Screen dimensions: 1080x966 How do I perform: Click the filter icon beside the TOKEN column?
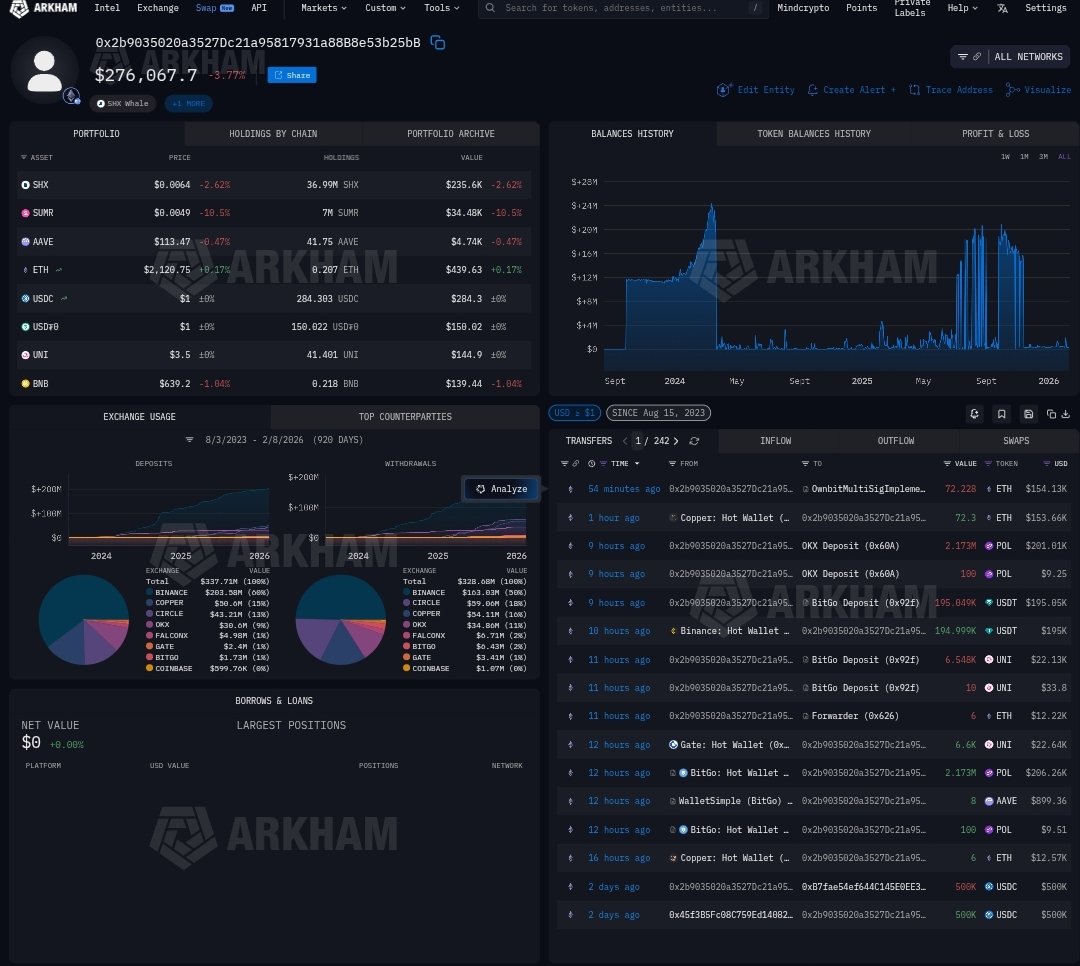coord(988,464)
